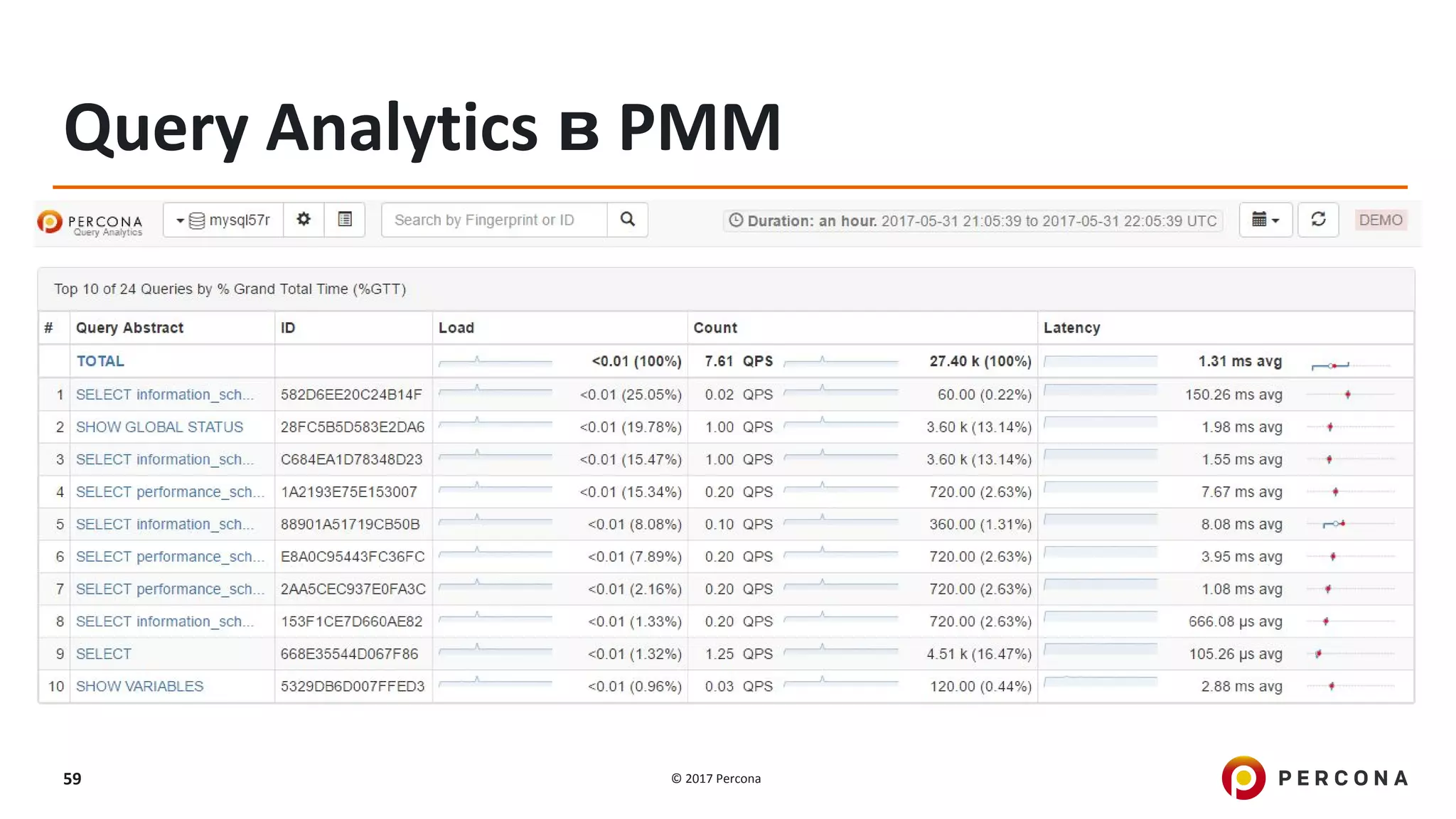Click ID C684EA1D78348D23
This screenshot has height=819, width=1456.
point(351,459)
